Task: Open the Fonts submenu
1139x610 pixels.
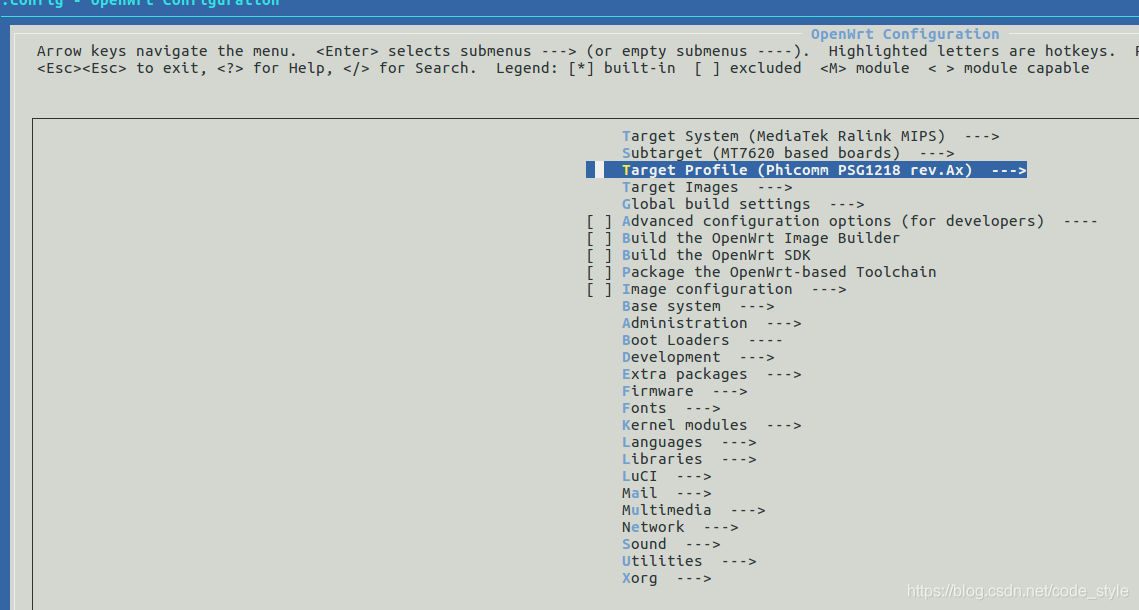Action: click(x=671, y=408)
